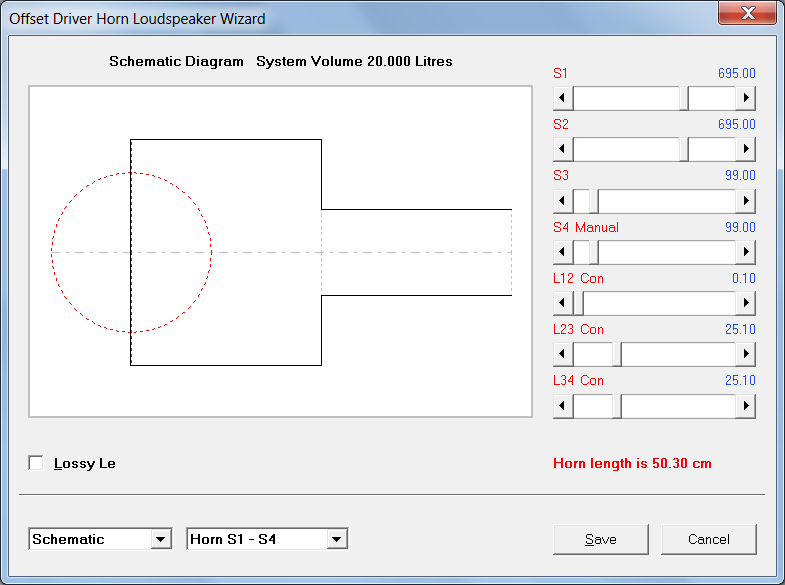
Task: Click the S3 label
Action: pos(561,175)
